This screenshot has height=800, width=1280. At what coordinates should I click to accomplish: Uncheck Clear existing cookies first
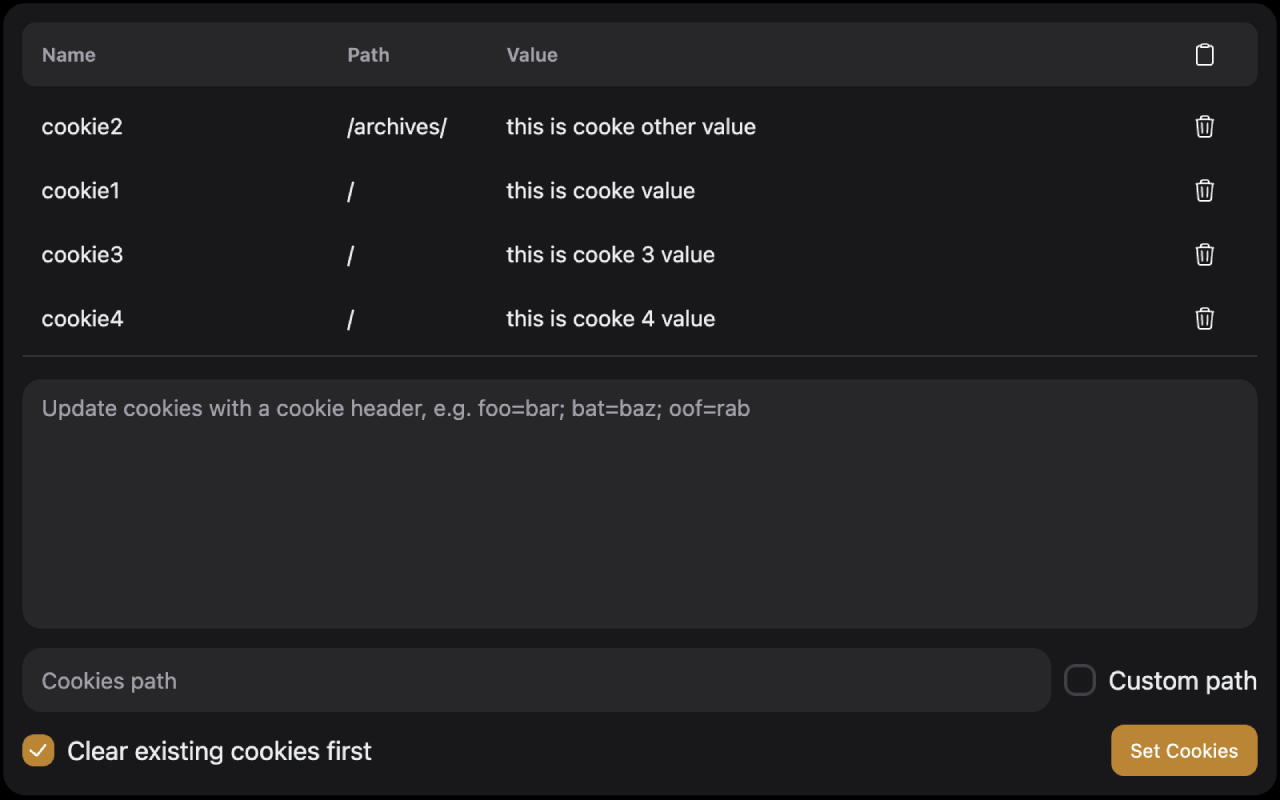[x=38, y=750]
